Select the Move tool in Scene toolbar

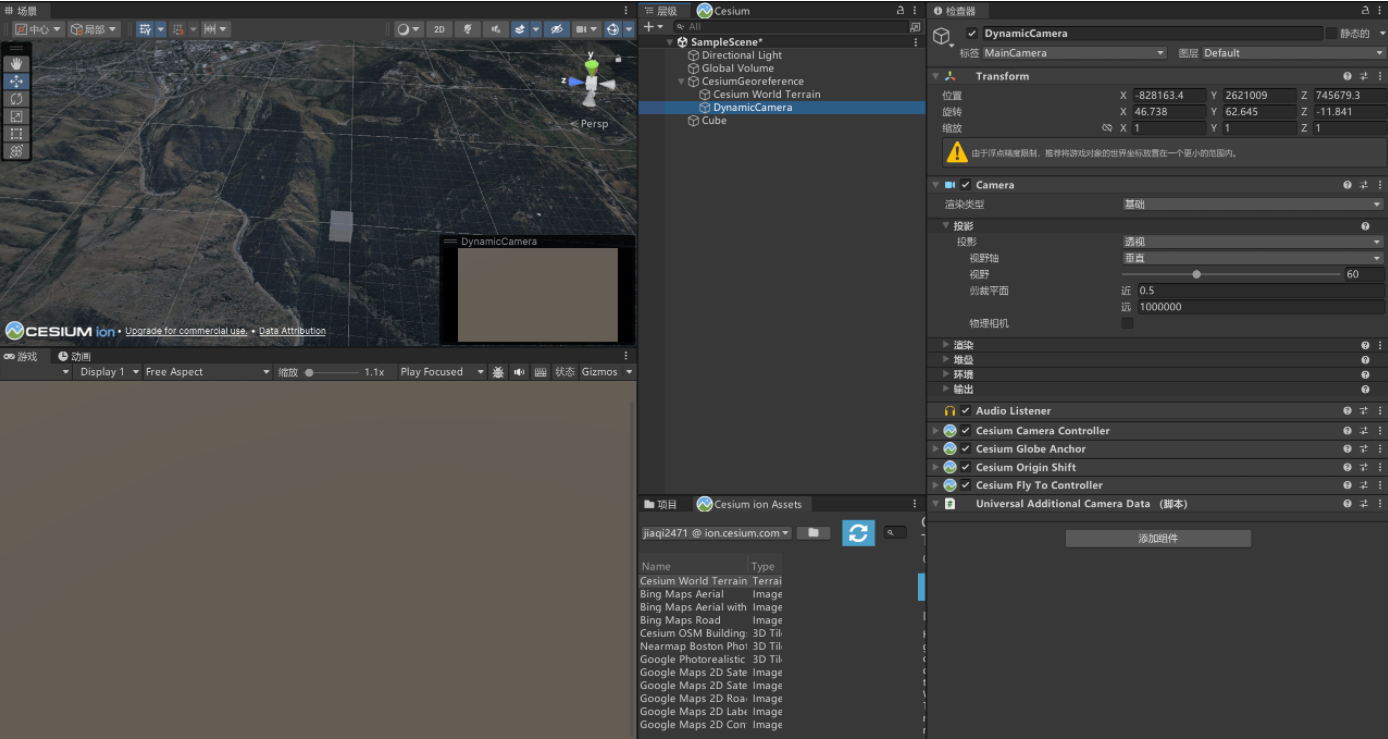pos(17,81)
